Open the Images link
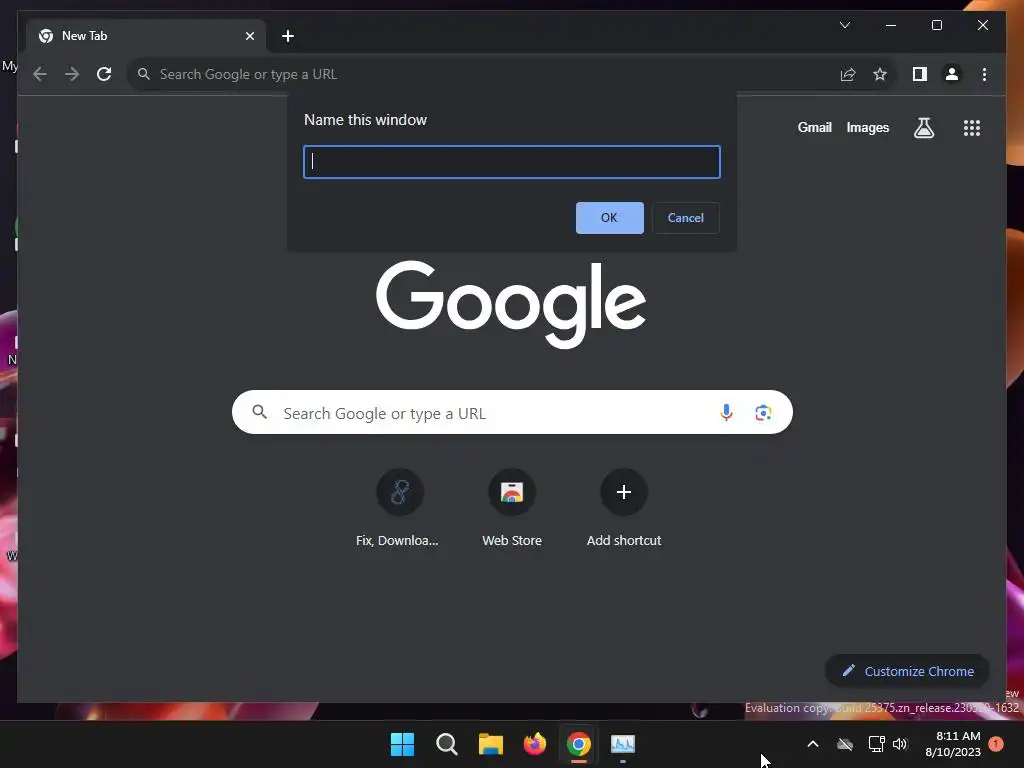The height and width of the screenshot is (768, 1024). [x=867, y=127]
